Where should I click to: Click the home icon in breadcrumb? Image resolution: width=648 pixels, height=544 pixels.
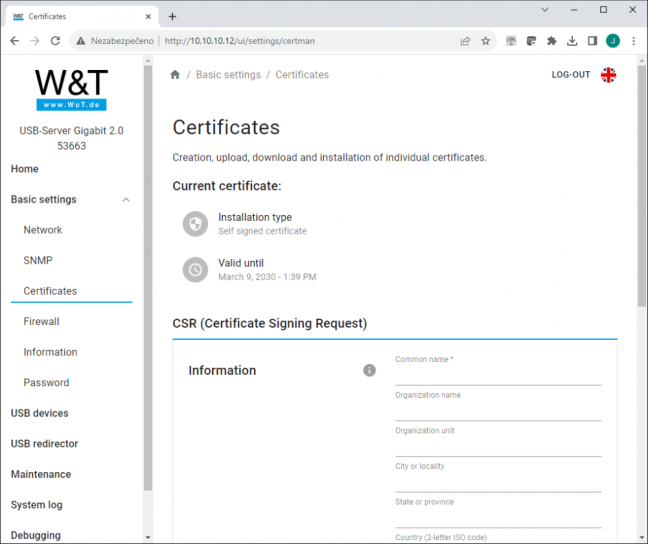point(175,74)
